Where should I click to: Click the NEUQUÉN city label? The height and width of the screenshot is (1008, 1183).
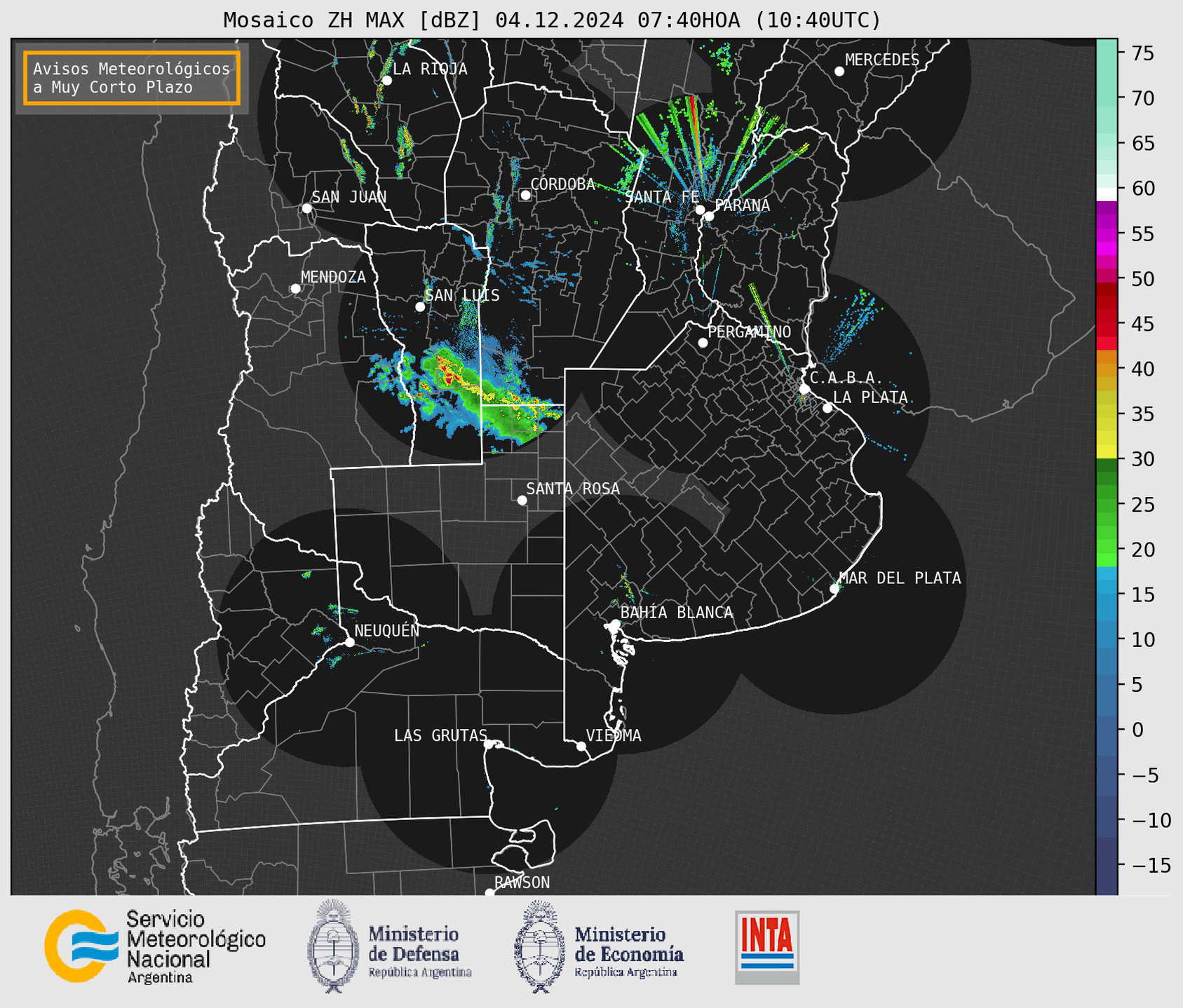coord(387,630)
